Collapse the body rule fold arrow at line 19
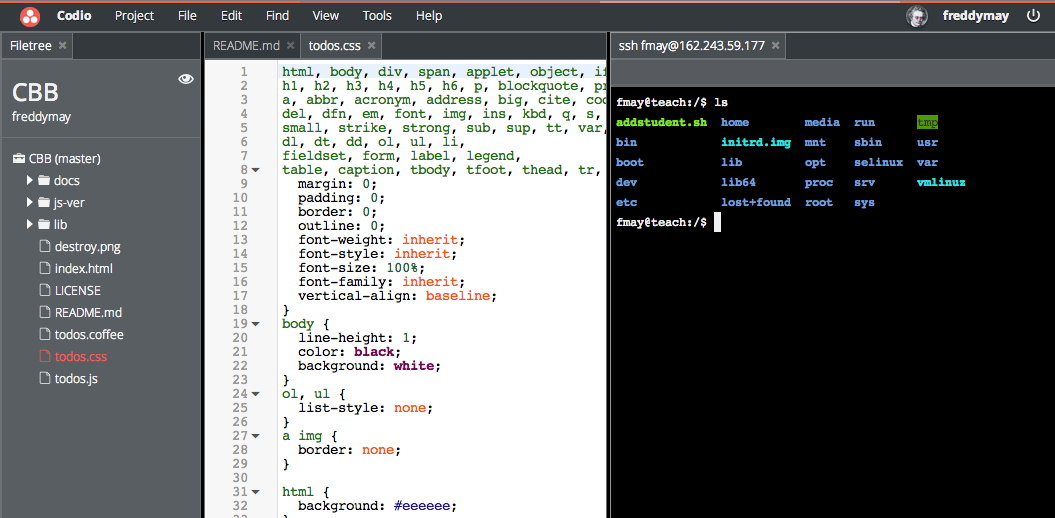Screen dimensions: 1055x518 point(256,324)
